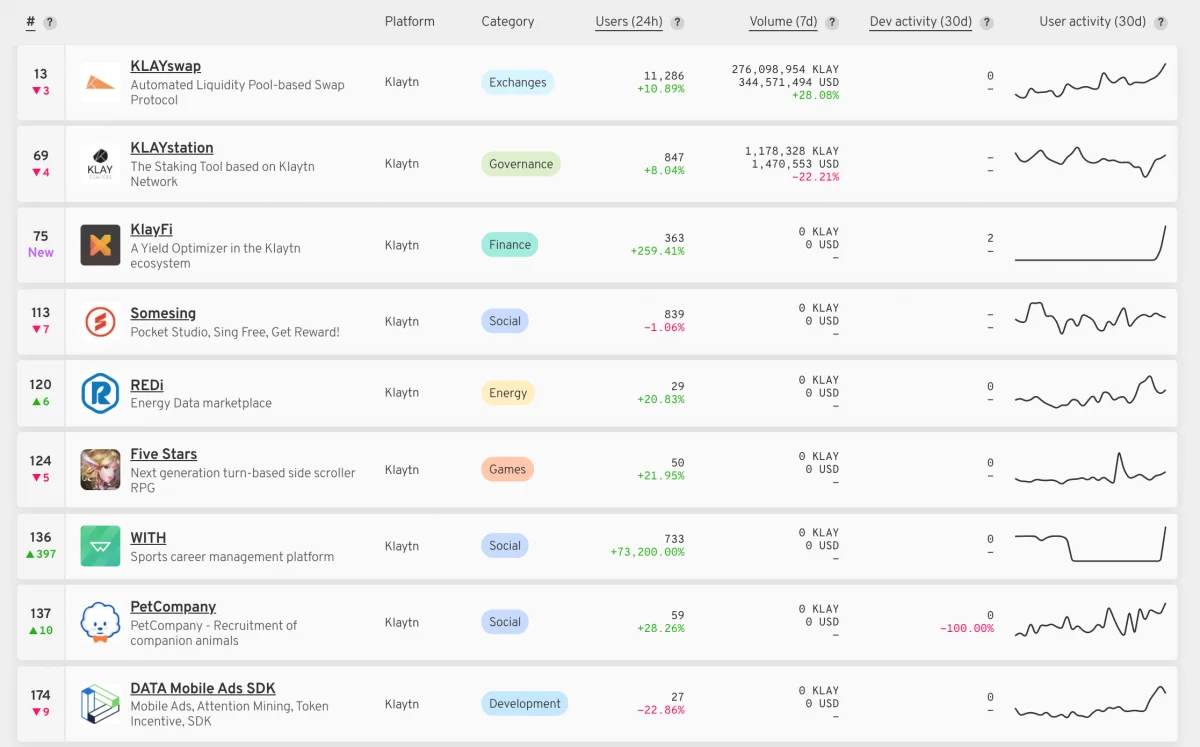Click the +259.41% users change
This screenshot has height=747, width=1200.
click(x=658, y=251)
